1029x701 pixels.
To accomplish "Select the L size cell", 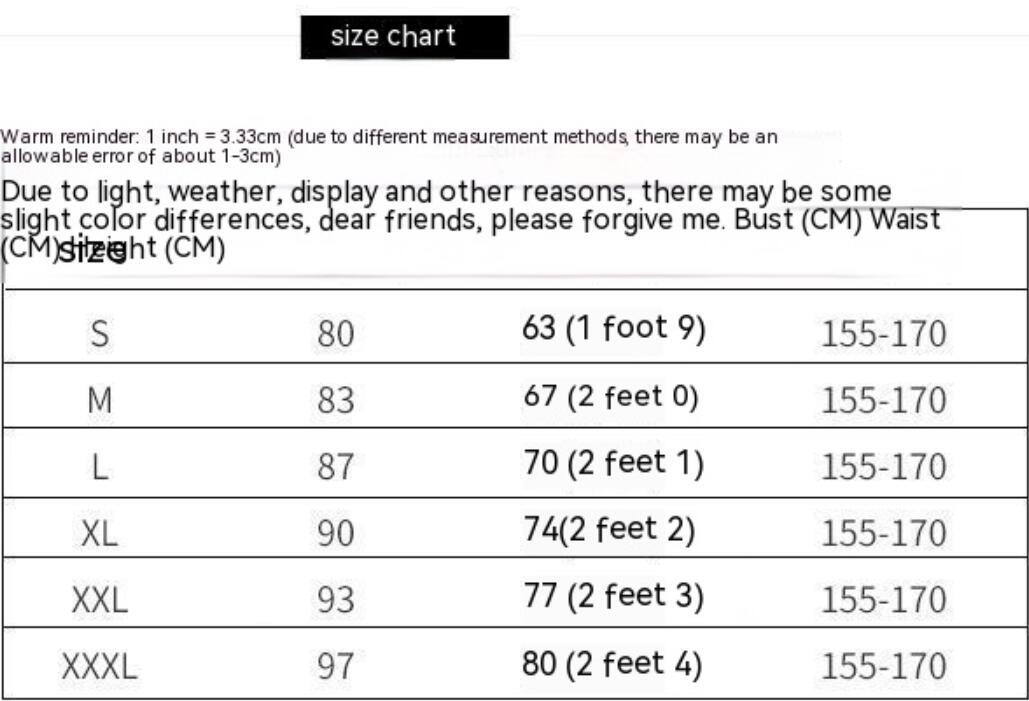I will click(x=99, y=467).
